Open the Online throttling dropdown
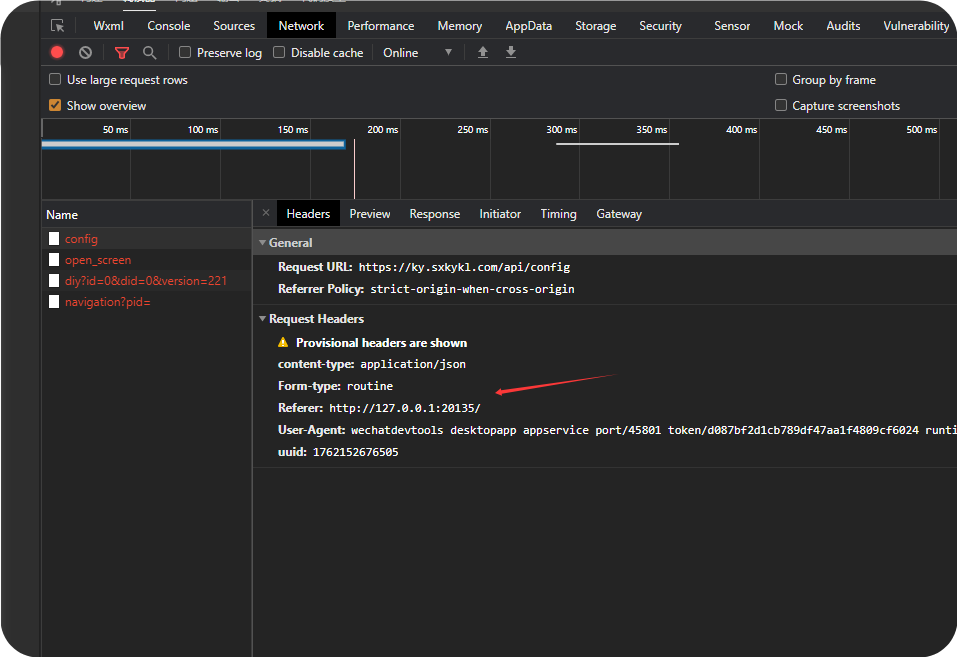 tap(417, 52)
